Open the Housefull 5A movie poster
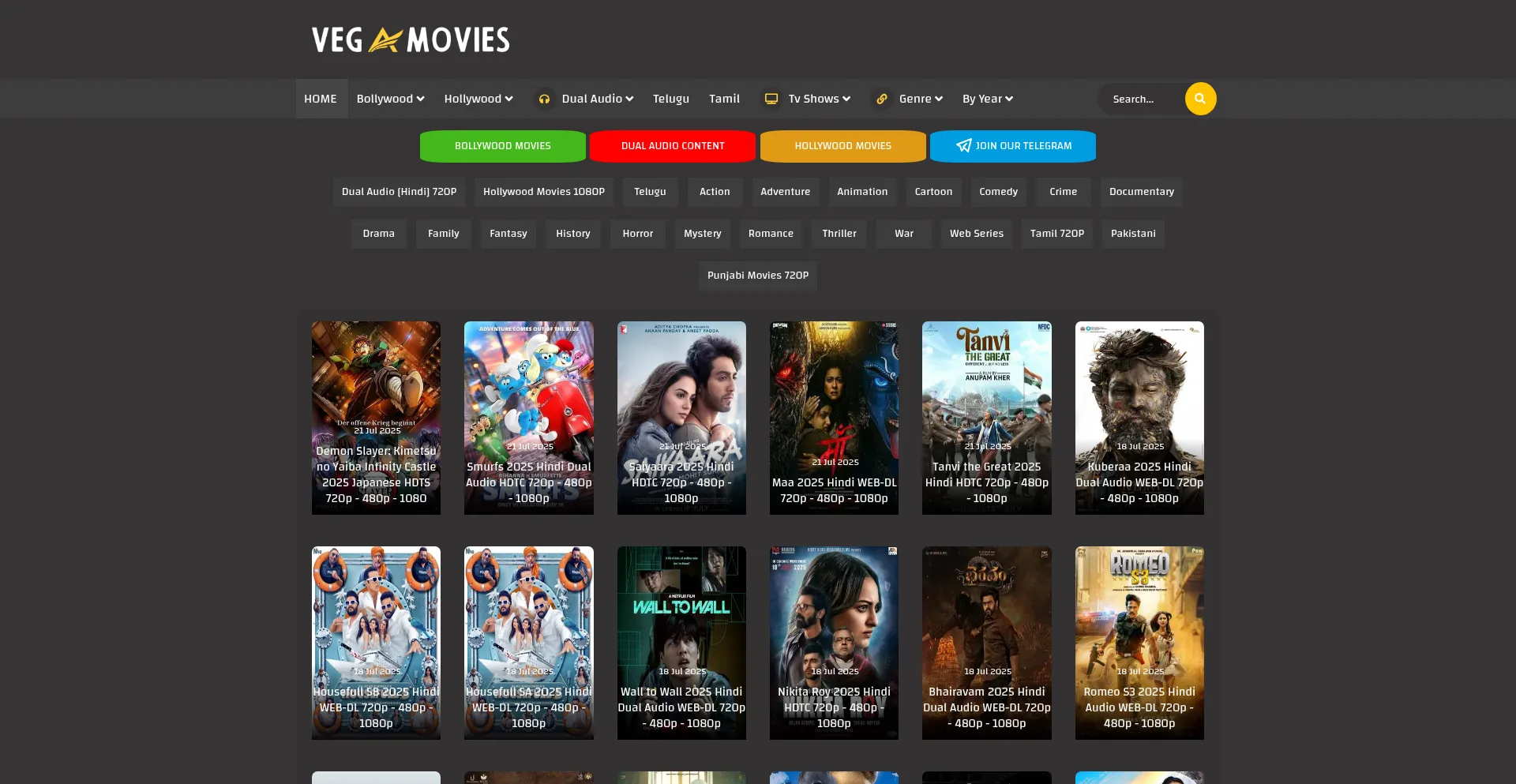Image resolution: width=1516 pixels, height=784 pixels. click(528, 643)
